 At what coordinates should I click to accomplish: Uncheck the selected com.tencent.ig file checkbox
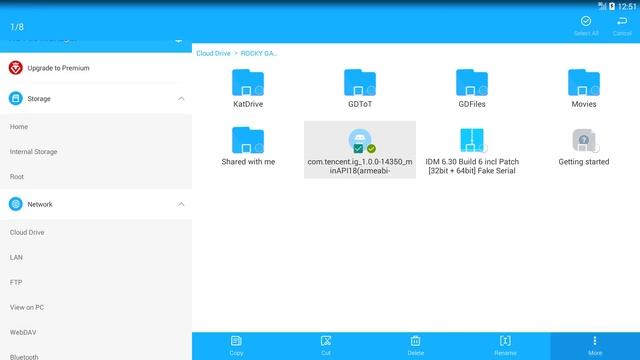[x=358, y=149]
